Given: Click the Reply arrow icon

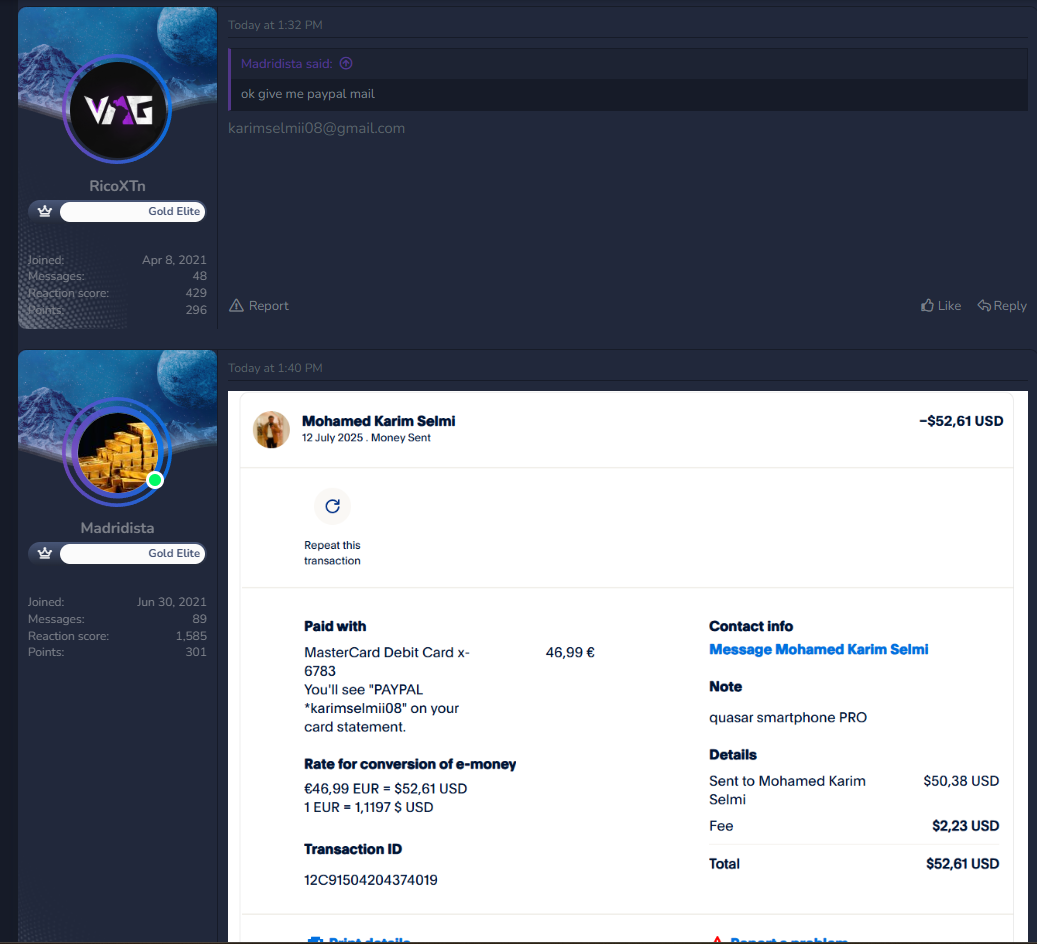Looking at the screenshot, I should [984, 306].
